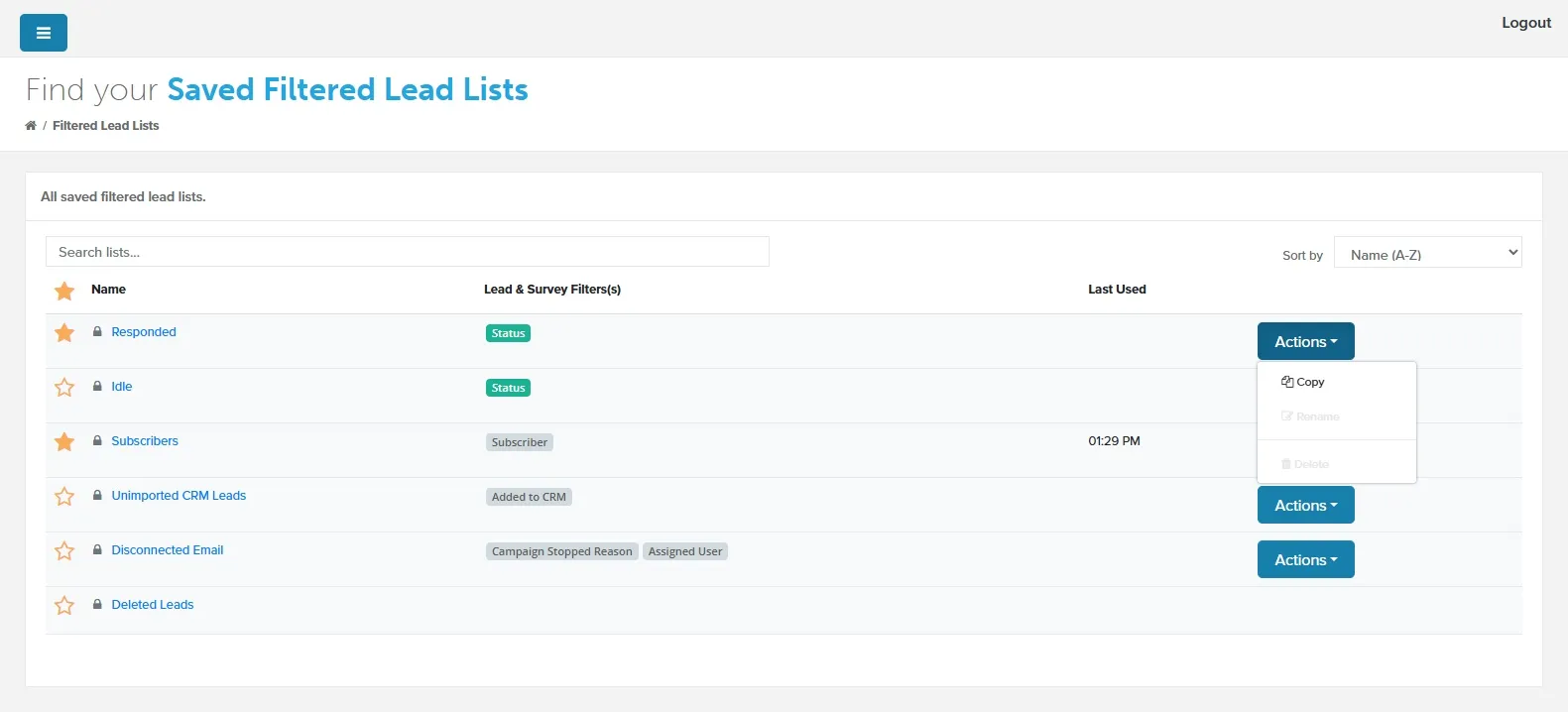
Task: Log out using the Logout link
Action: click(1525, 23)
